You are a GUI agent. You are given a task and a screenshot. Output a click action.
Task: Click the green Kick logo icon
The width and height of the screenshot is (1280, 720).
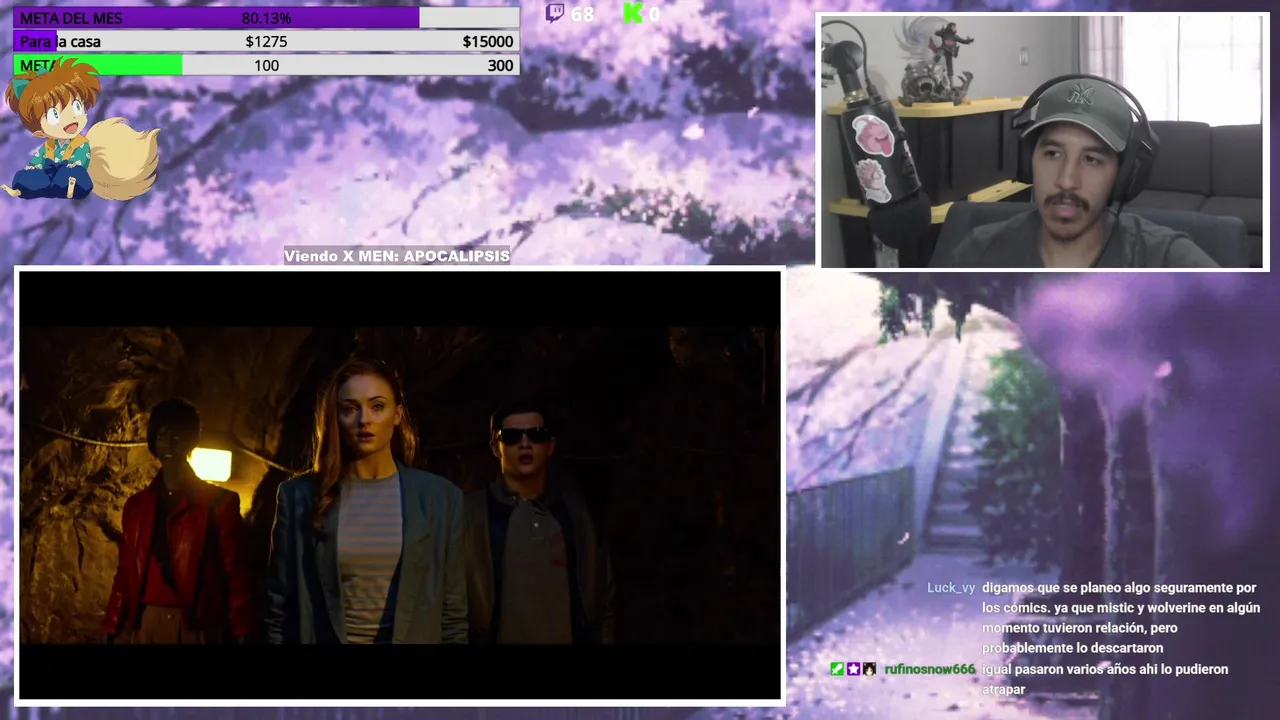(632, 13)
